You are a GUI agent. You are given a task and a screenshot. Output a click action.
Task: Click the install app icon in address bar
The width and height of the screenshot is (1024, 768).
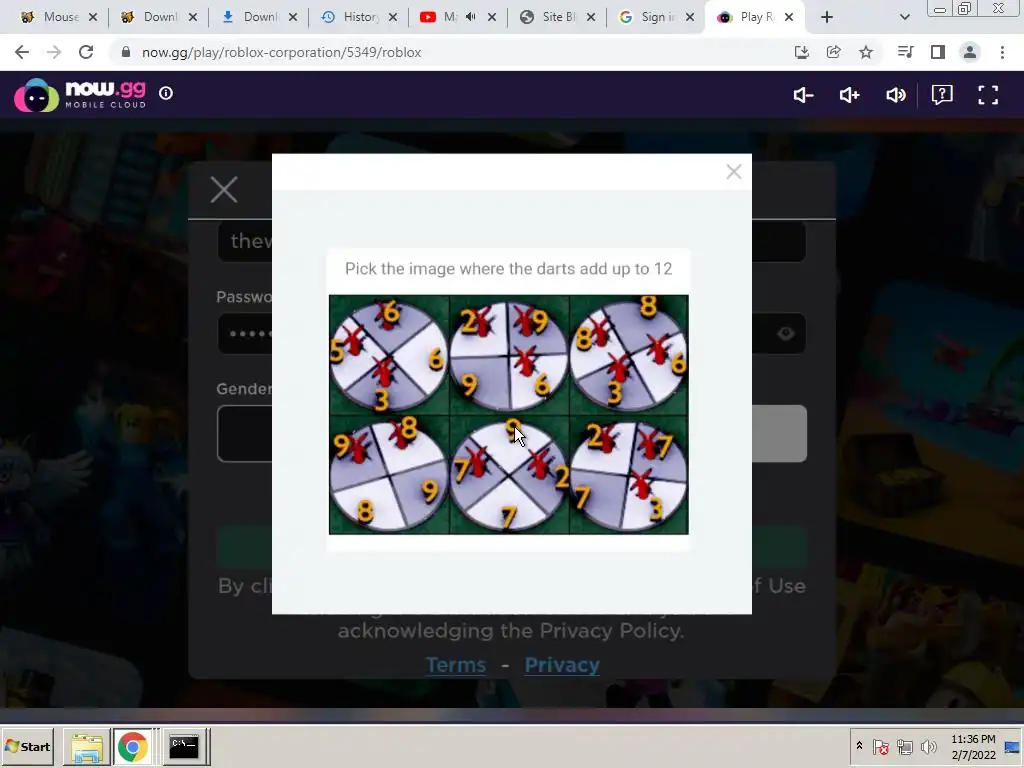point(801,52)
